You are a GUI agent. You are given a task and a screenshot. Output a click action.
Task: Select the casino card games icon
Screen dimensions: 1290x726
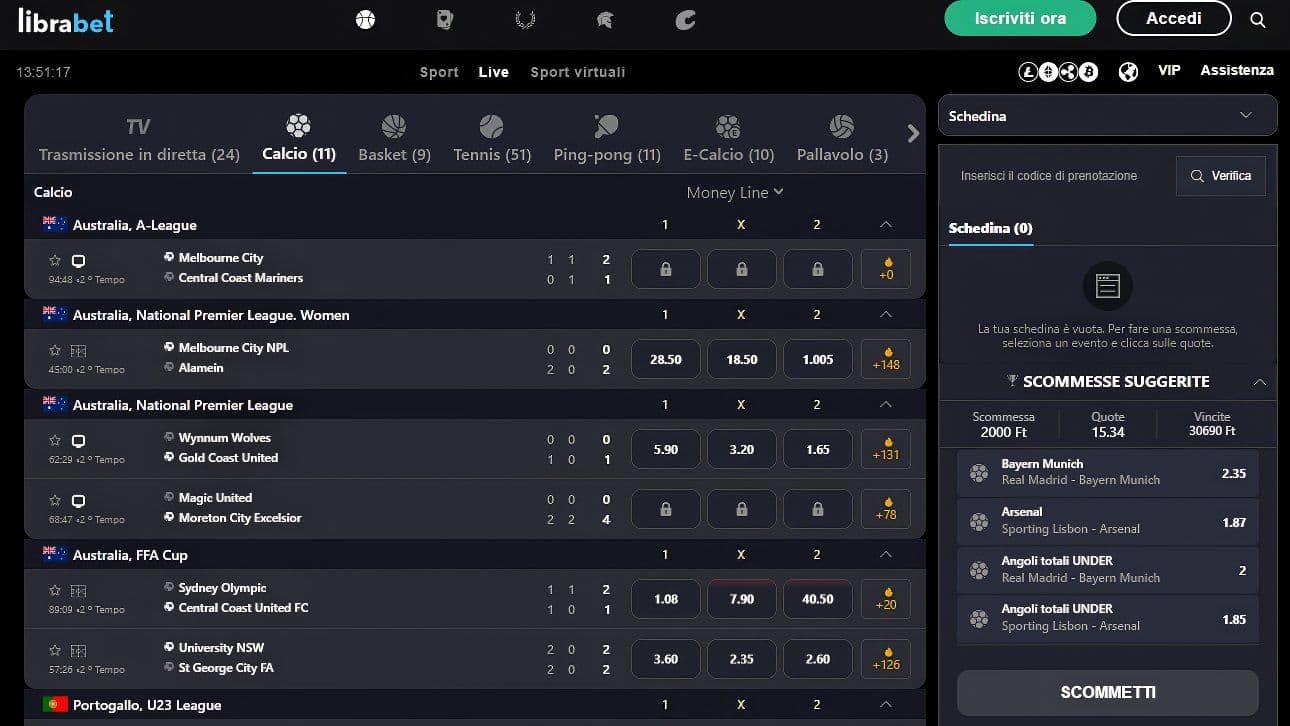(x=444, y=18)
